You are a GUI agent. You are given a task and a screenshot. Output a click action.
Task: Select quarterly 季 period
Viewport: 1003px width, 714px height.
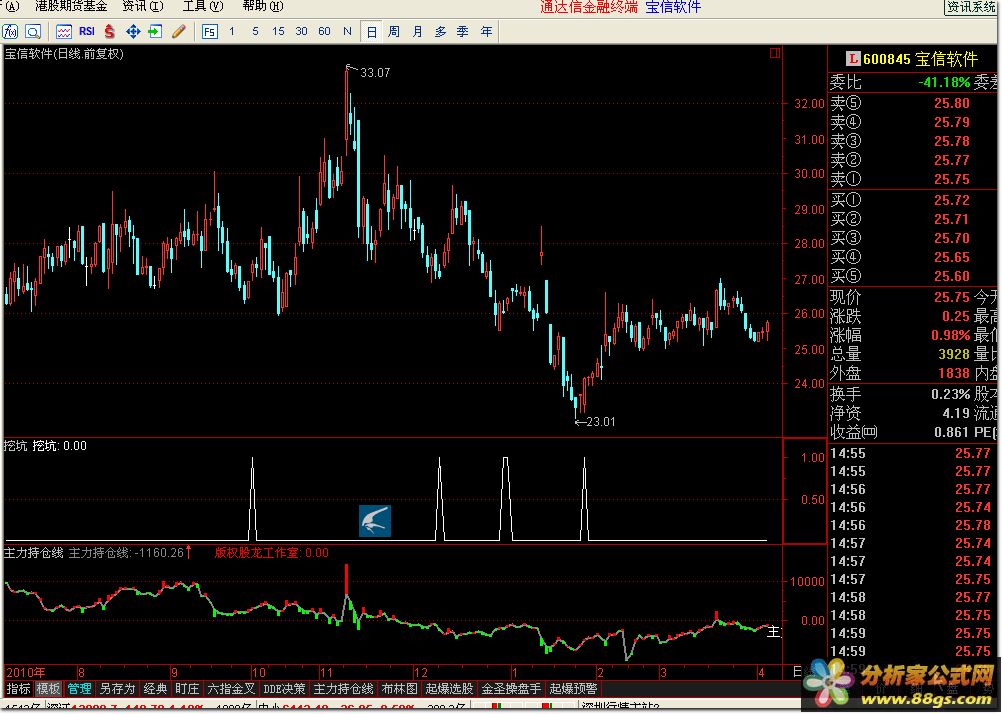point(463,31)
